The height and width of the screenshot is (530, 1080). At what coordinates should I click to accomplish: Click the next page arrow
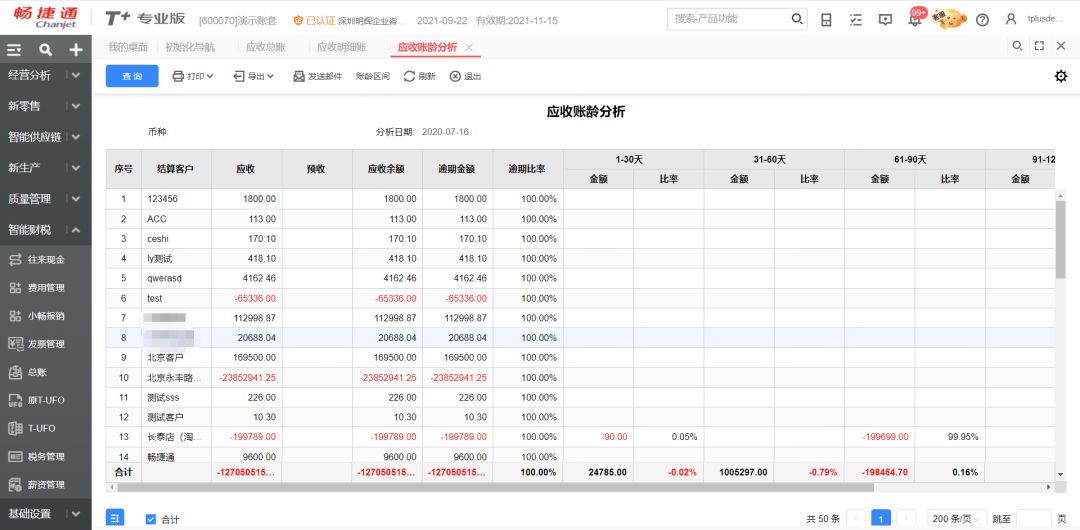click(x=907, y=518)
